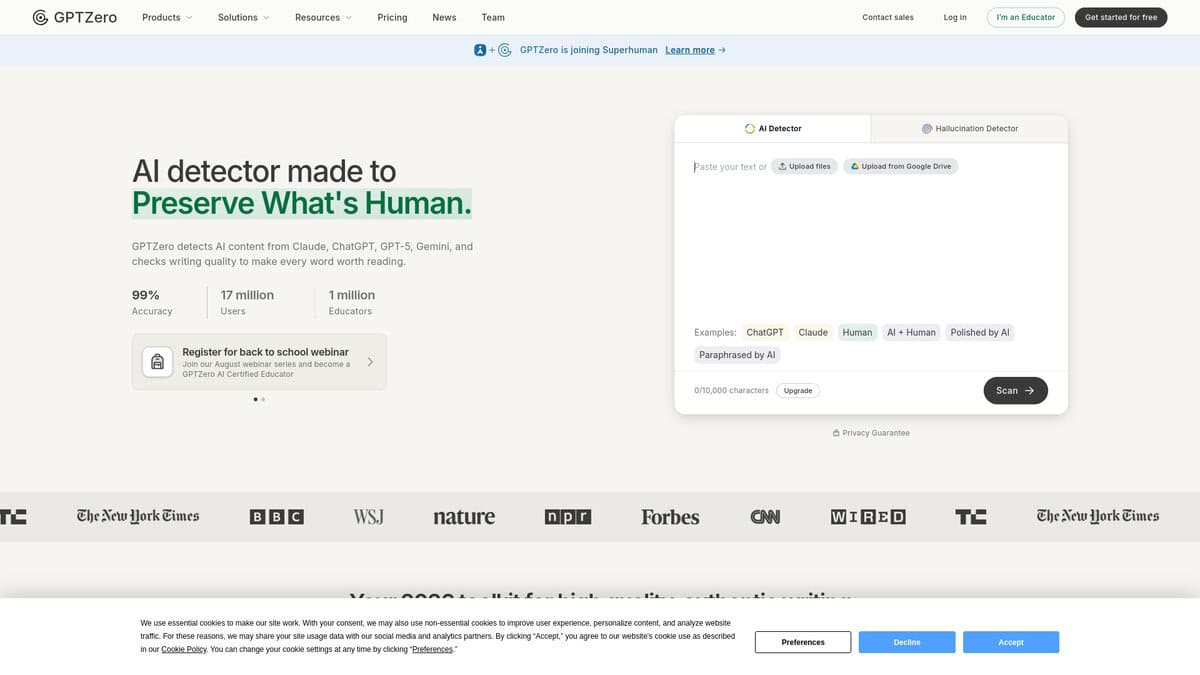Click the WSJ logo
Screen dimensions: 1200x675
point(368,517)
